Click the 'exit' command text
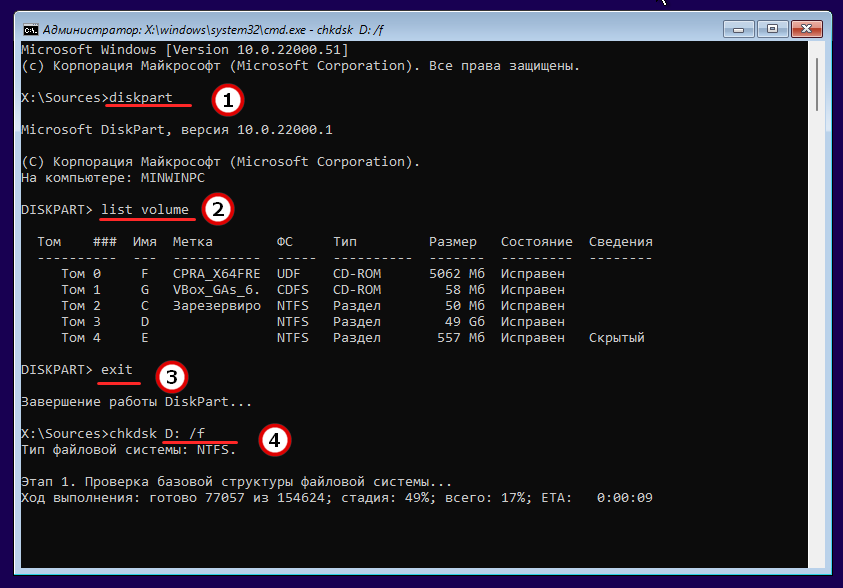The width and height of the screenshot is (843, 588). (x=117, y=370)
